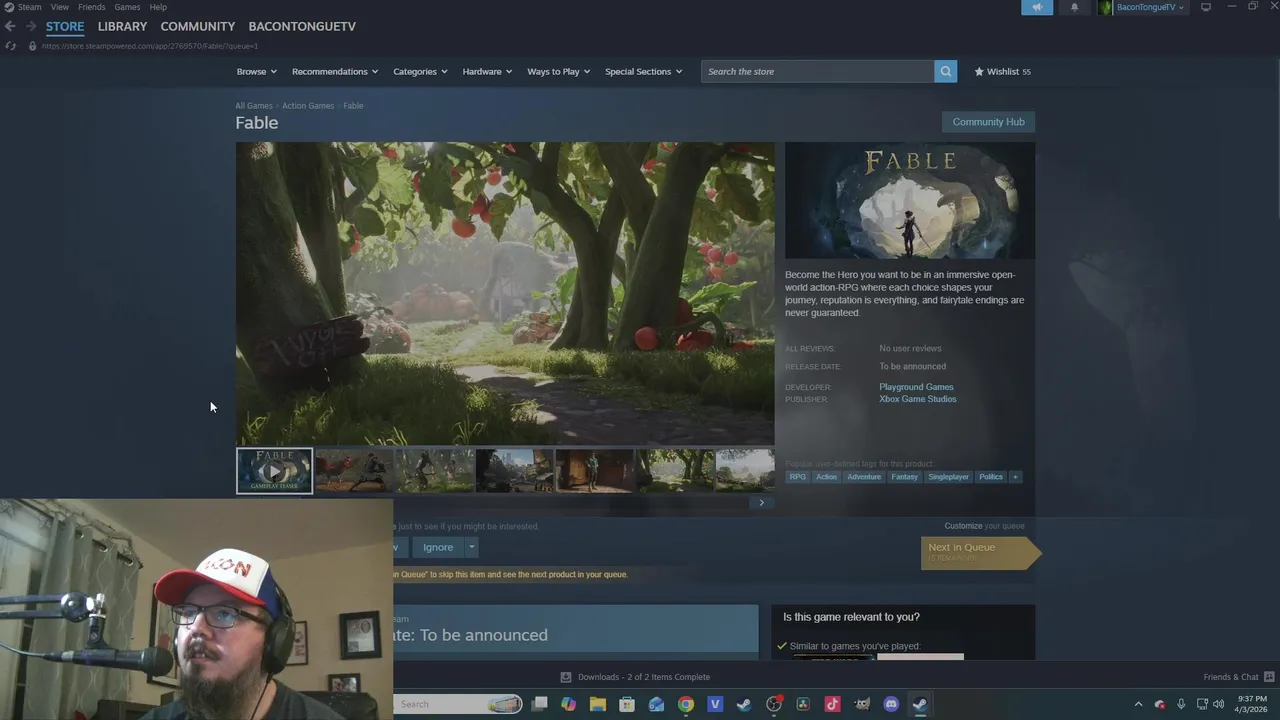
Task: Click the Ignore button
Action: [x=437, y=547]
